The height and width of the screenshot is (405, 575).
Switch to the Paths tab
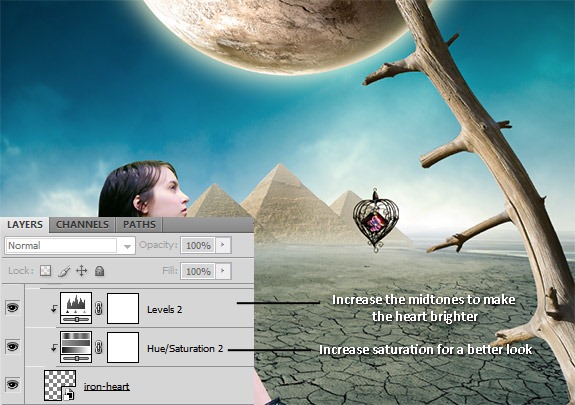pos(139,225)
